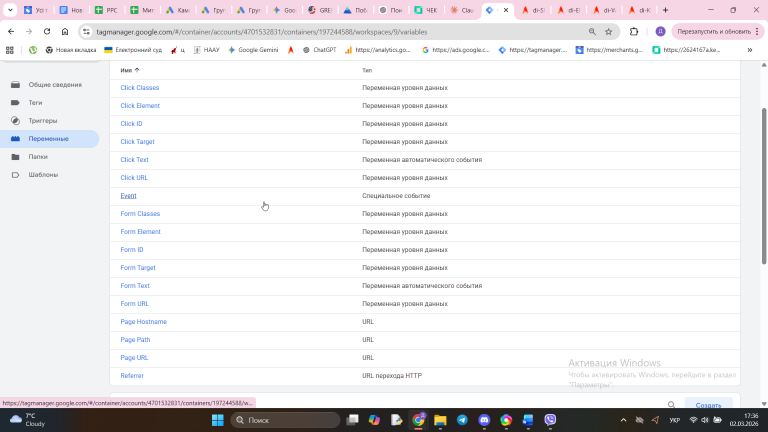The height and width of the screenshot is (432, 768).
Task: Open the Referrer variable
Action: [132, 376]
